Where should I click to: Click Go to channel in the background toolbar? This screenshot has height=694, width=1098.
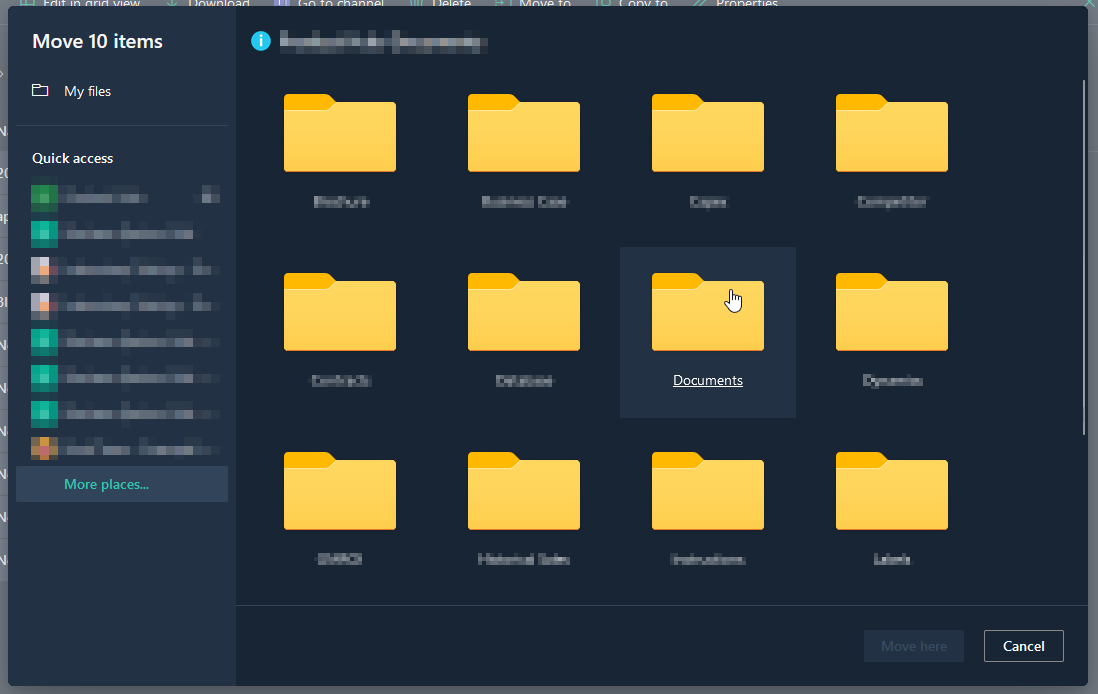[329, 3]
